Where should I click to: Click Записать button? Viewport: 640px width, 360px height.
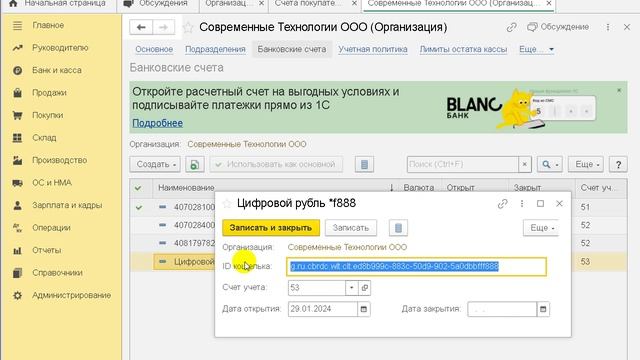(351, 228)
